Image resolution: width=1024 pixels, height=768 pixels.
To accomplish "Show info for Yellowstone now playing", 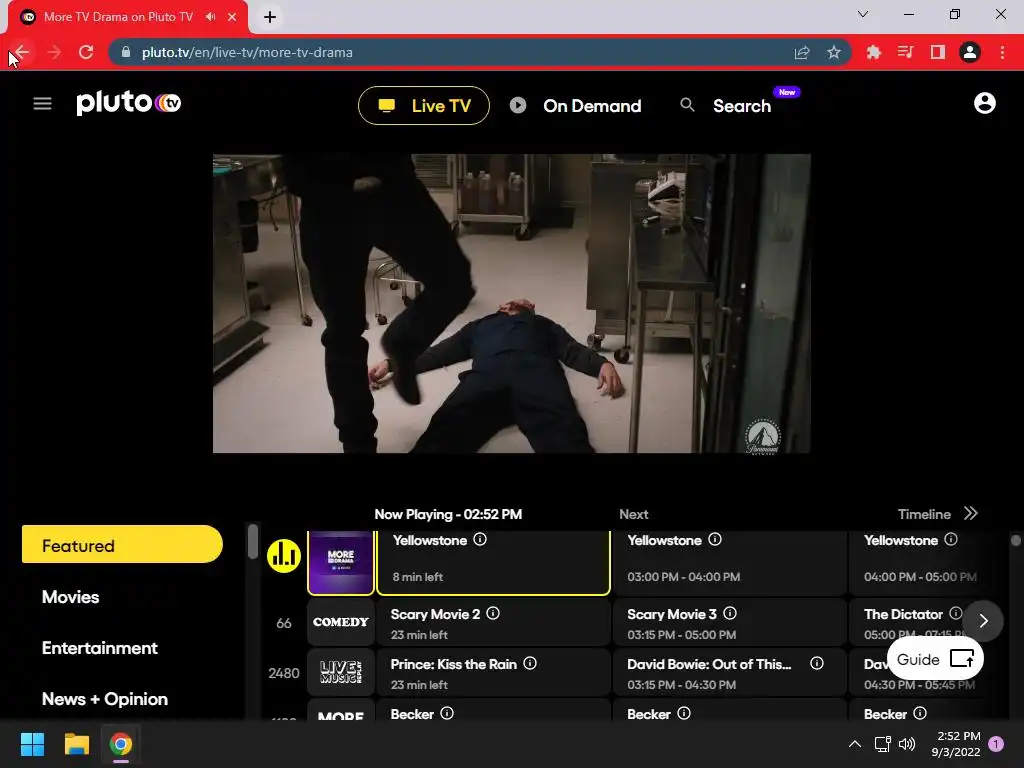I will 480,539.
